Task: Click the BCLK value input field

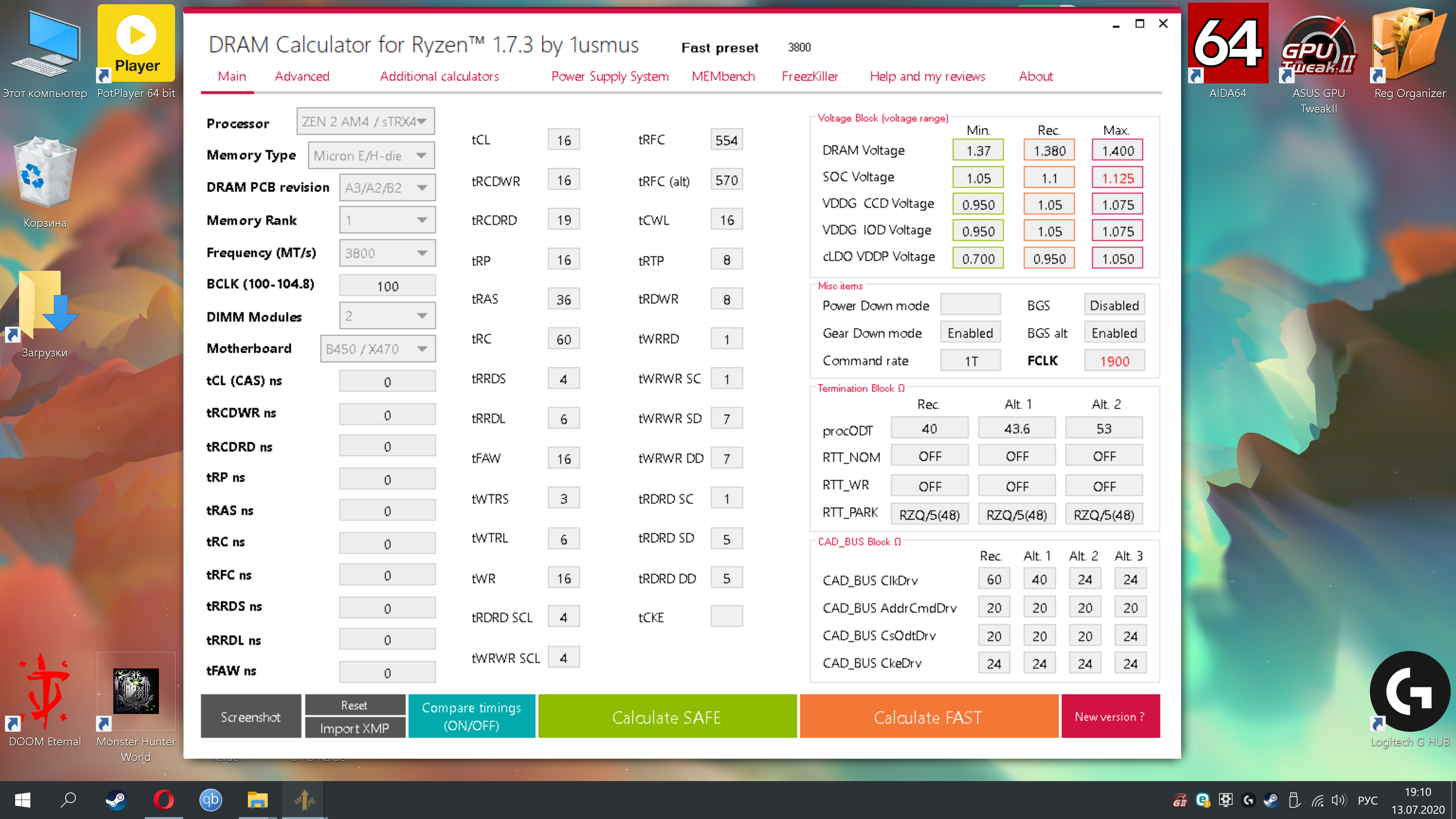Action: tap(387, 286)
